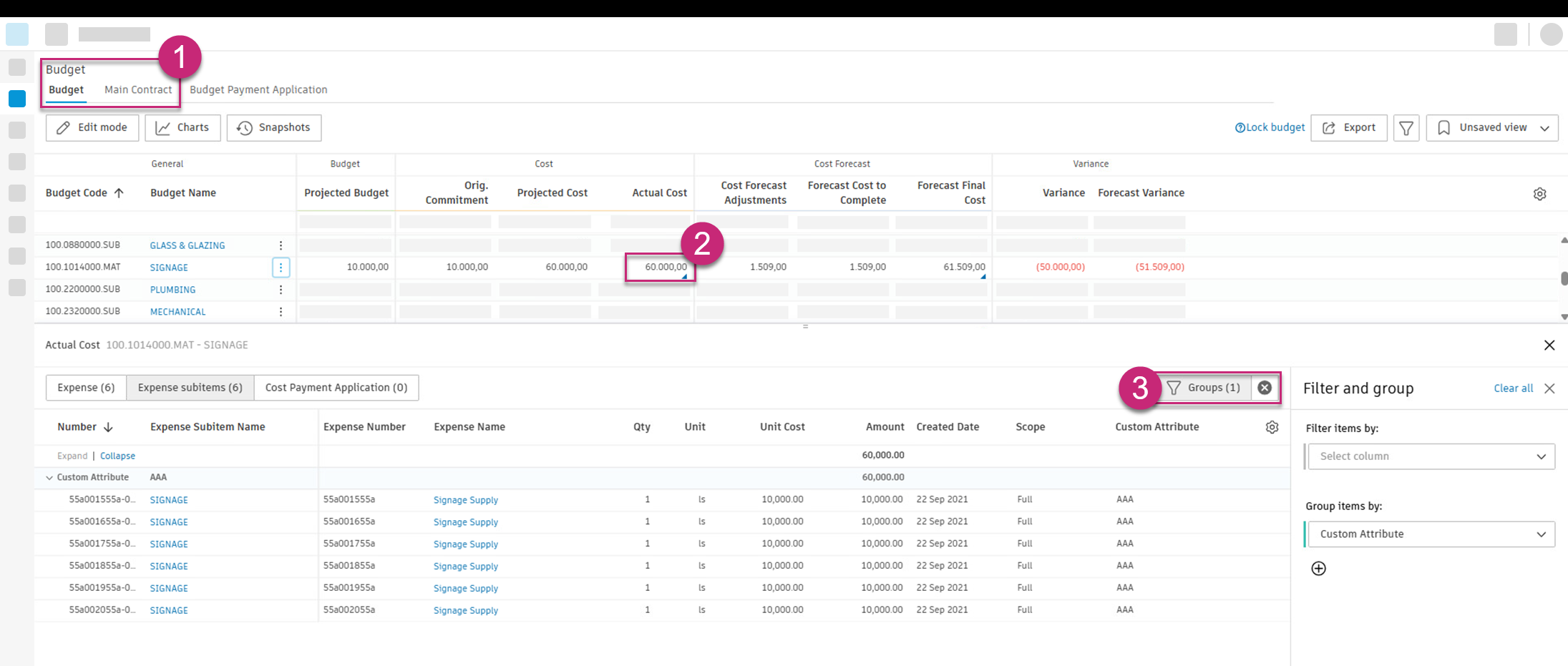This screenshot has width=1568, height=666.
Task: Open the GLASS & GLAZING budget link
Action: 188,245
